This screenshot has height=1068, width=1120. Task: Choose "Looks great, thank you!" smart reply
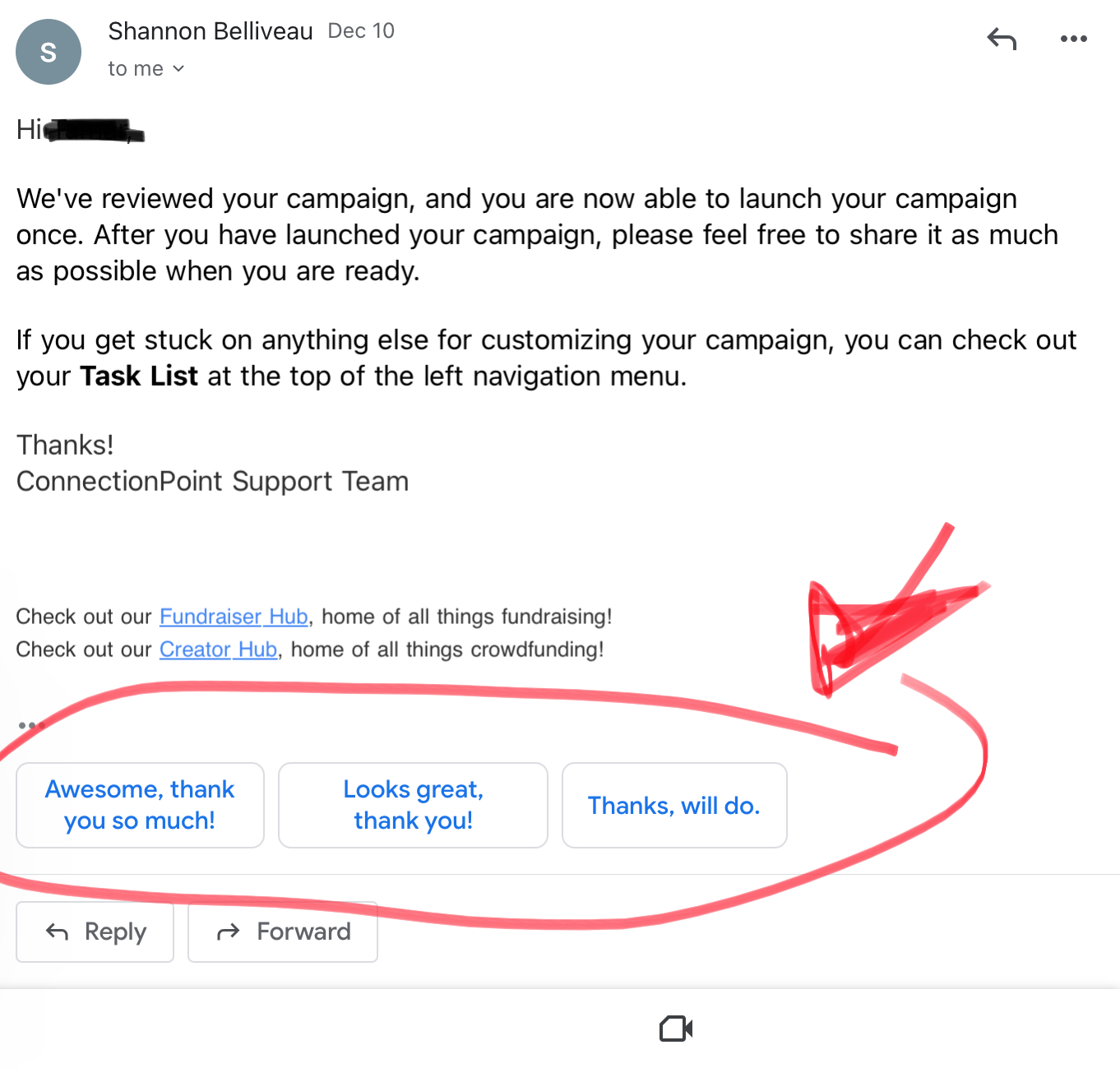(413, 805)
